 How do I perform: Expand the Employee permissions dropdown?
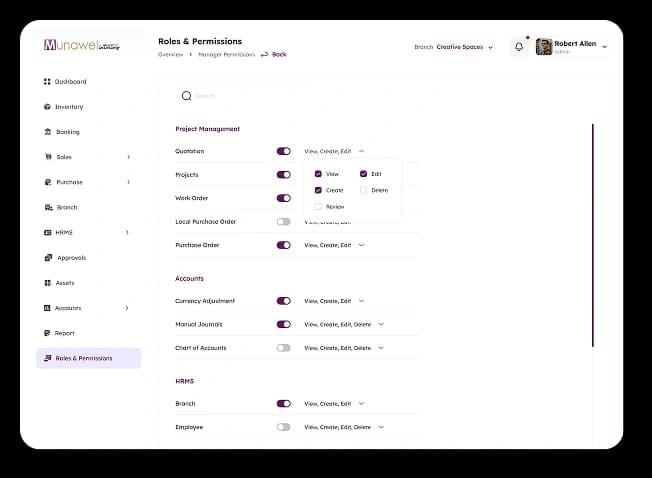pyautogui.click(x=381, y=427)
